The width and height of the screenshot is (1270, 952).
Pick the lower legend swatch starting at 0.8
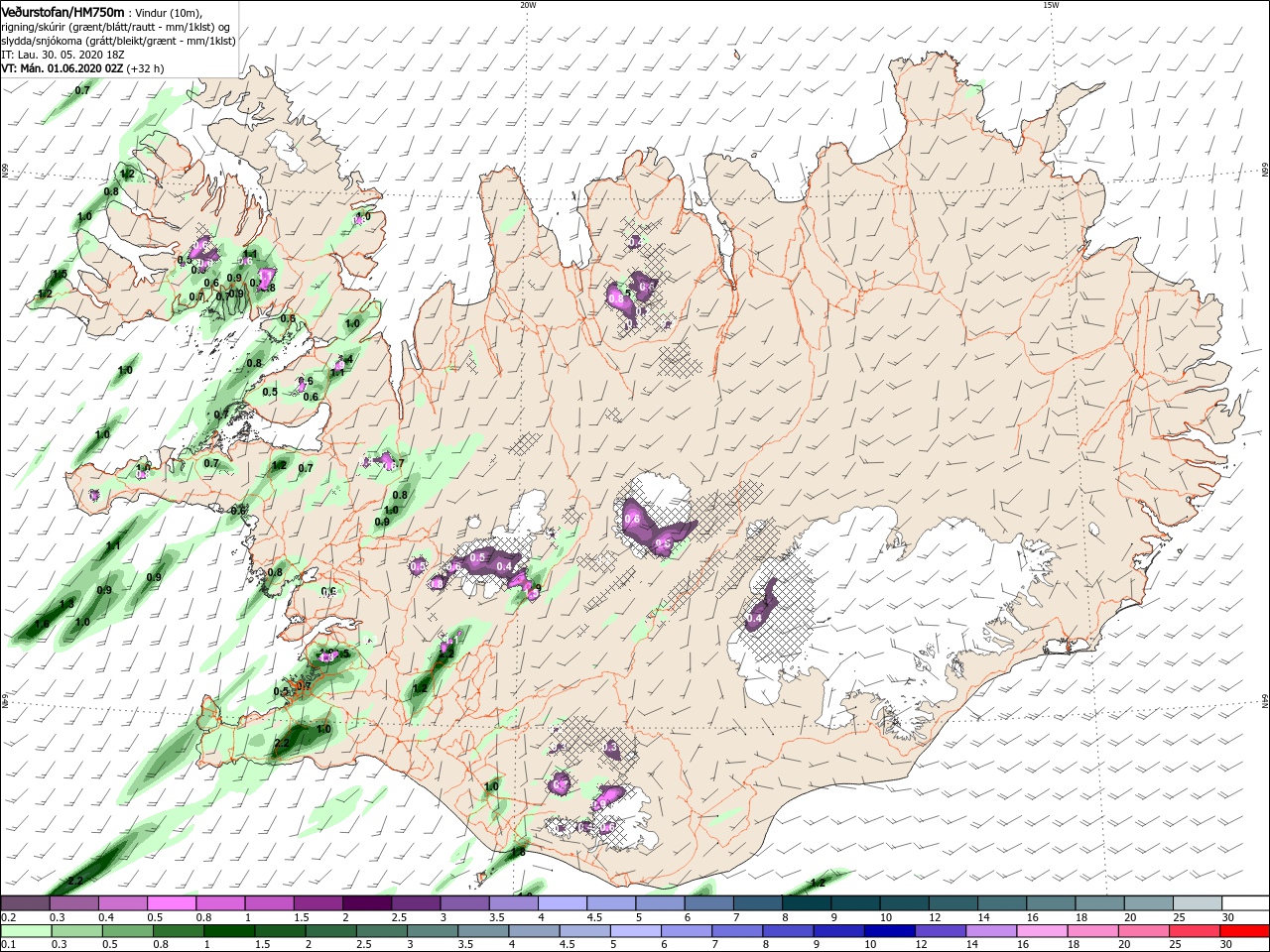178,931
